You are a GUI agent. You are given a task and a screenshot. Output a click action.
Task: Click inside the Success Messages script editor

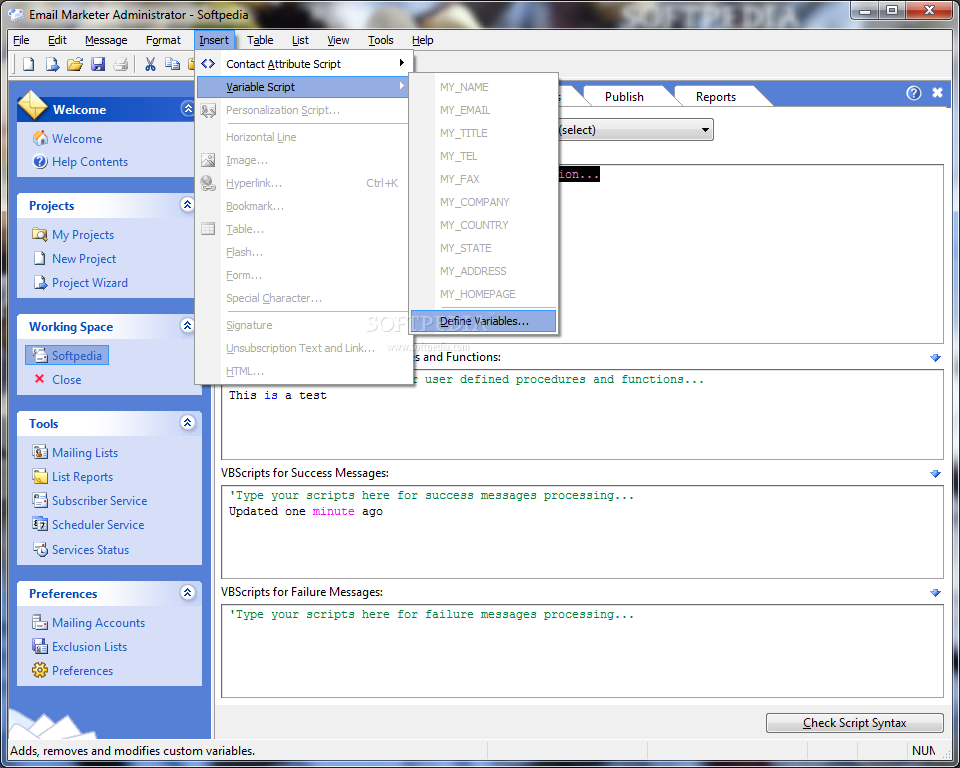pos(582,532)
